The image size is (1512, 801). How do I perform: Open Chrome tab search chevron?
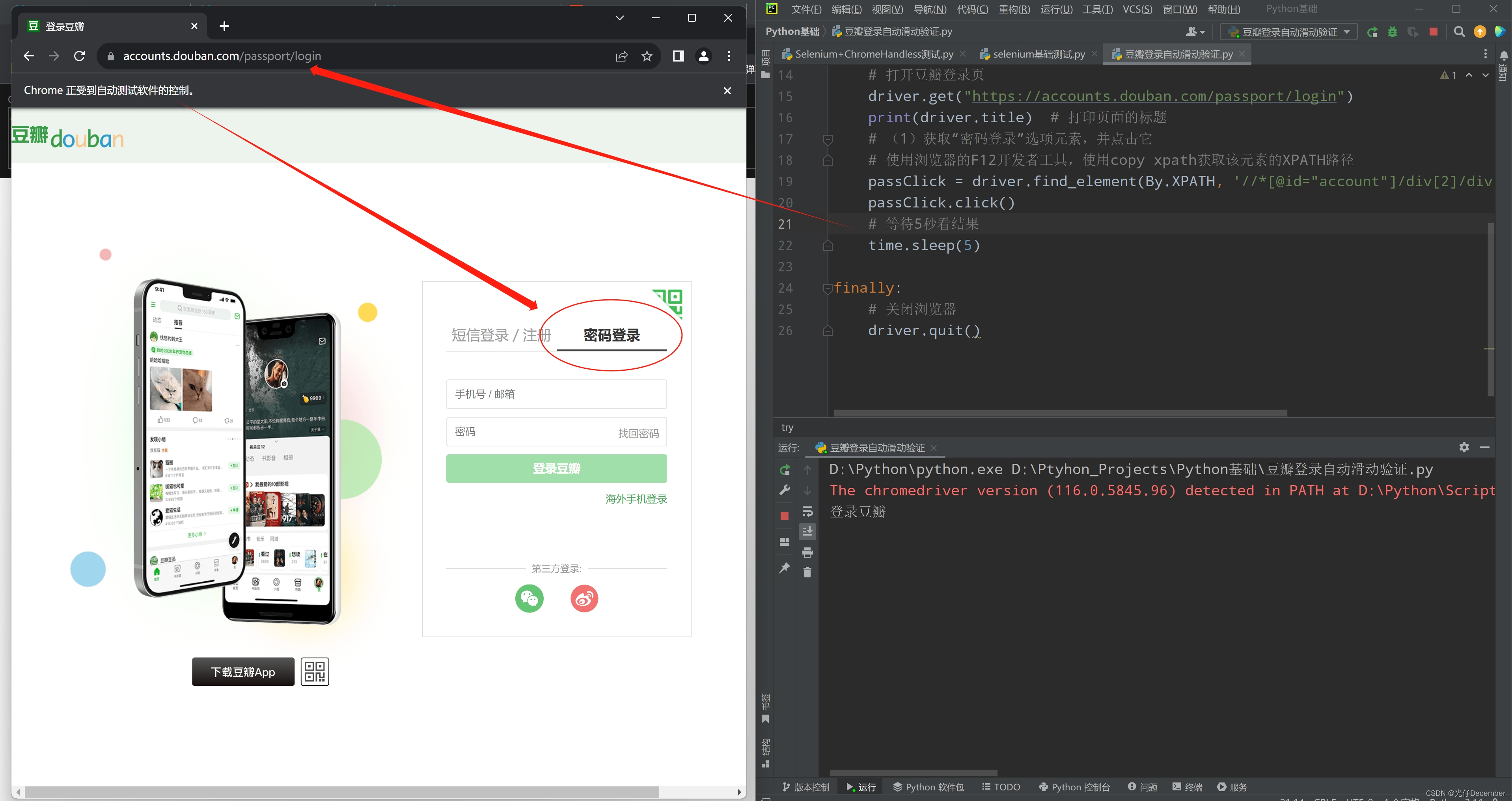click(x=619, y=18)
